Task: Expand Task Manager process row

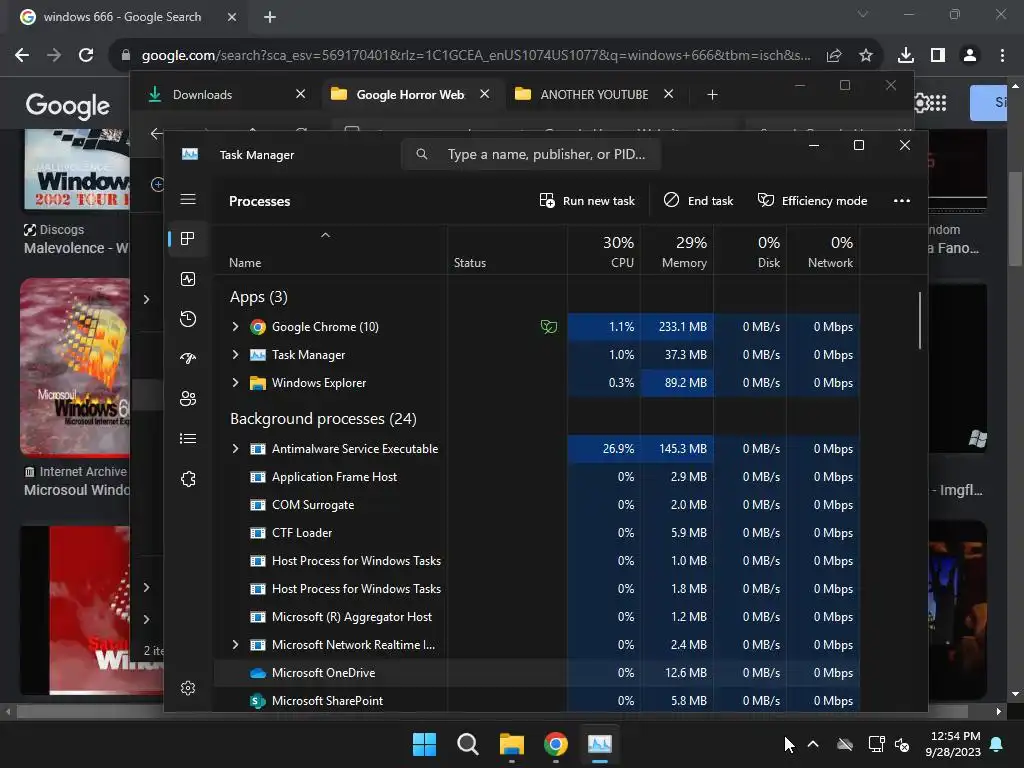Action: pos(235,355)
